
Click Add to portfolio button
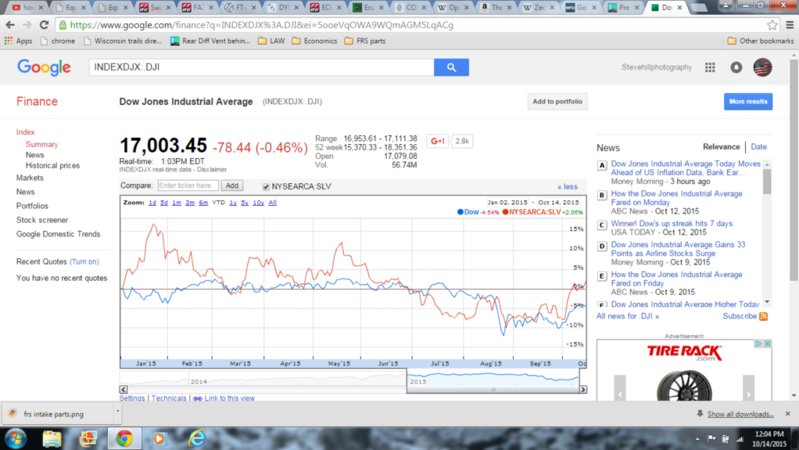tap(557, 101)
